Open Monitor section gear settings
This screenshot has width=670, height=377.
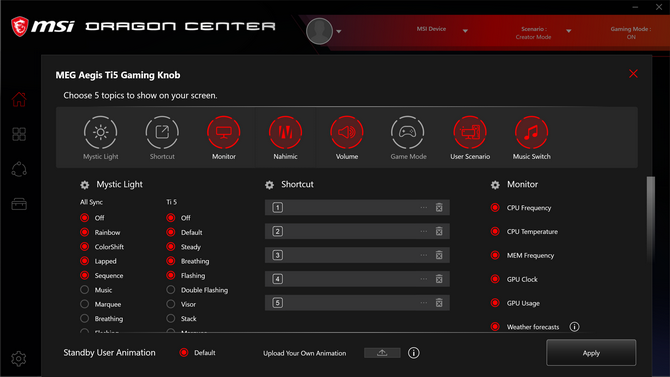(495, 185)
